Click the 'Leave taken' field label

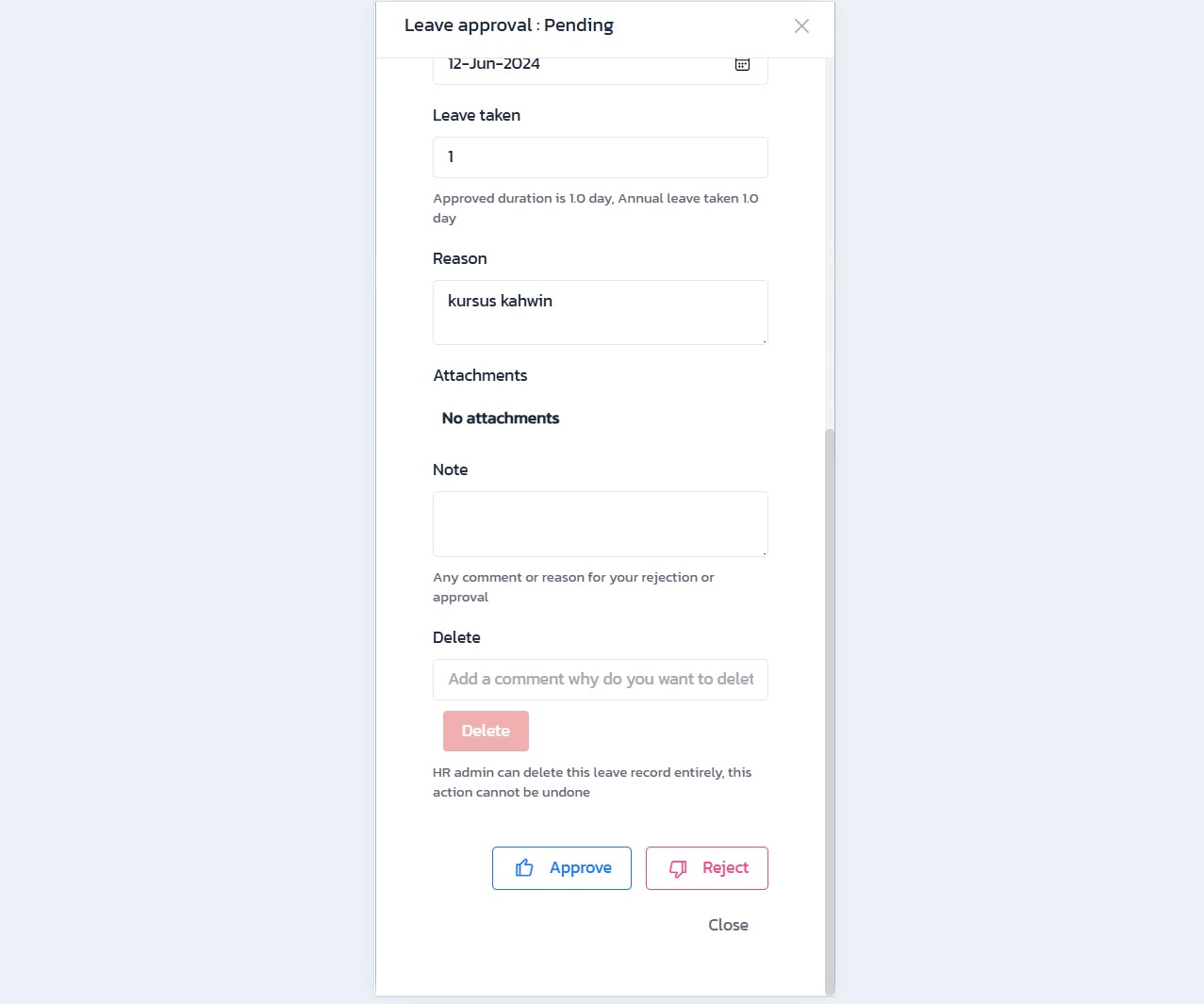pos(476,116)
